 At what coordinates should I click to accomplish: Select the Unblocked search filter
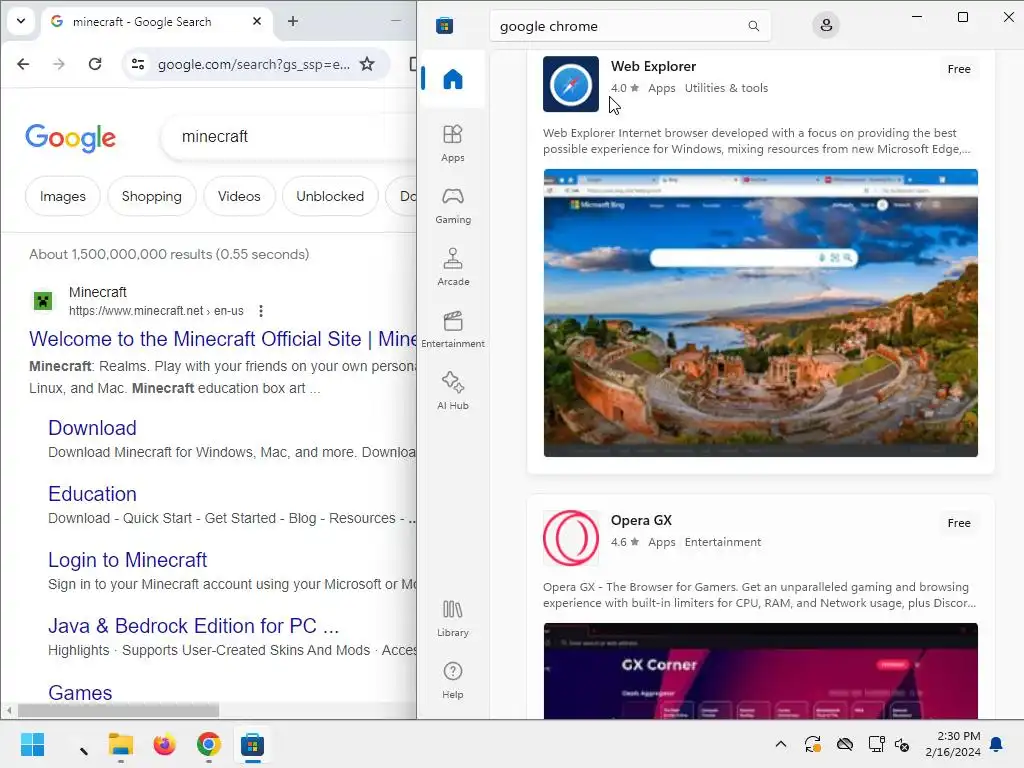tap(330, 196)
